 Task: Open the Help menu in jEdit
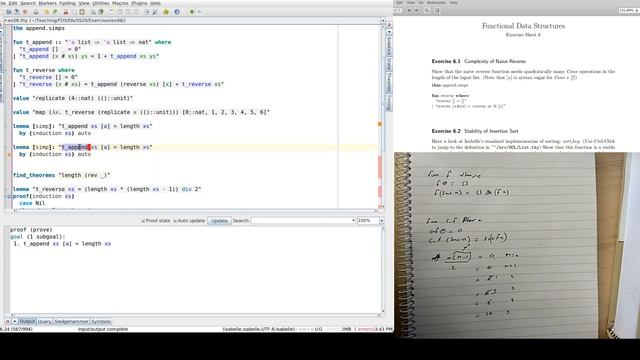[x=155, y=3]
